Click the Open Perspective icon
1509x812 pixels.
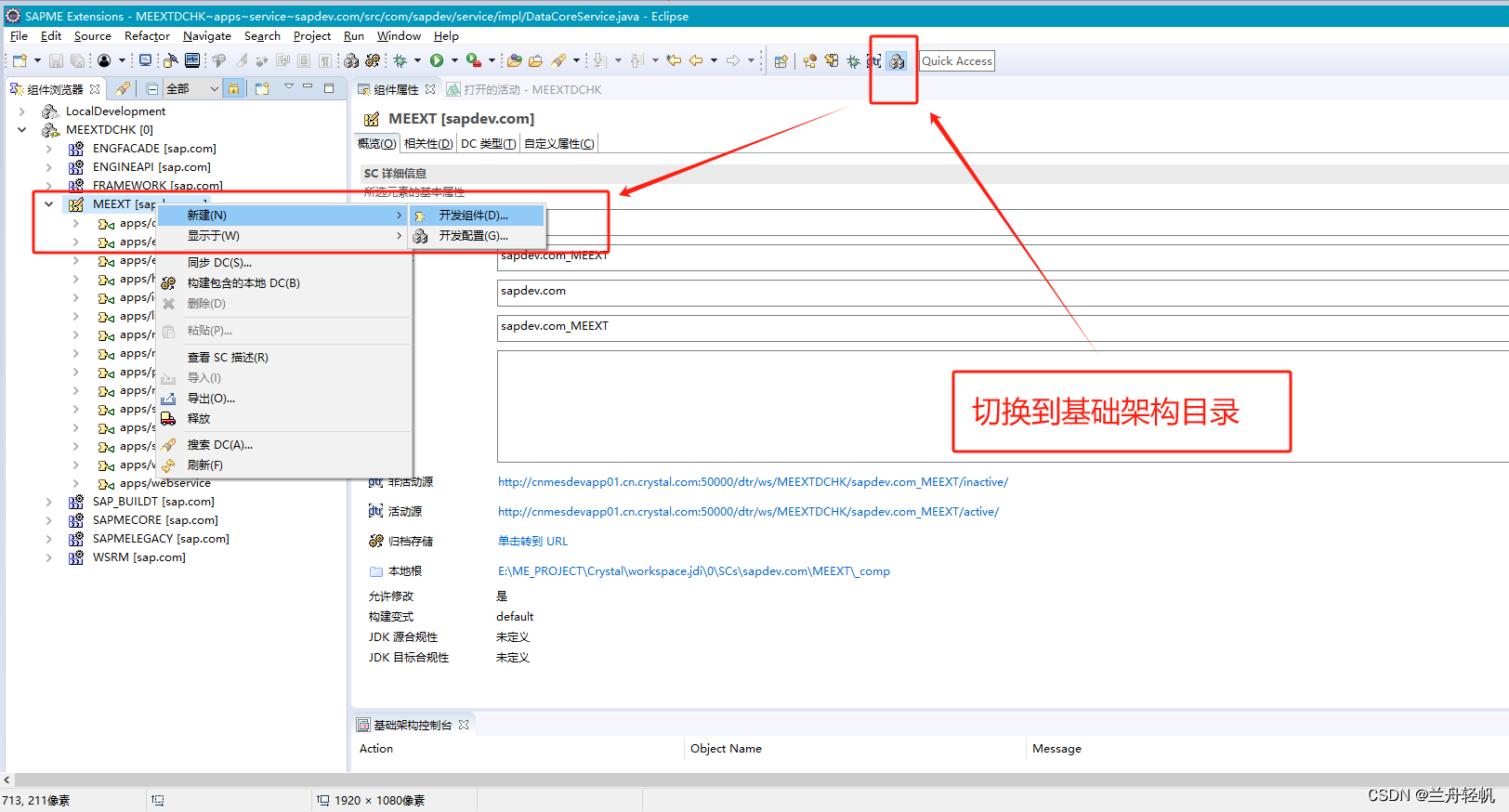coord(781,61)
